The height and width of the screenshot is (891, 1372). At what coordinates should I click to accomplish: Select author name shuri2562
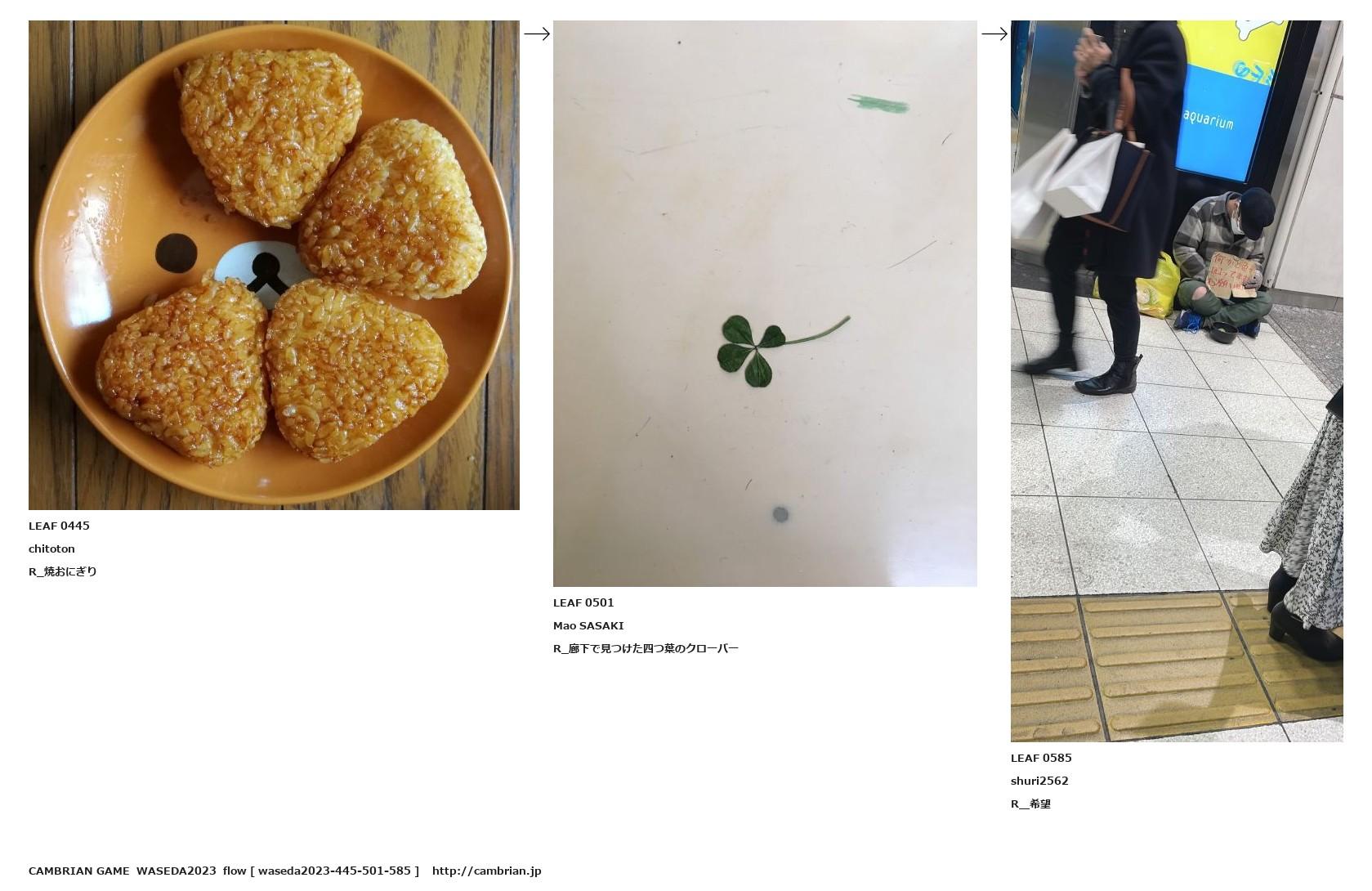[x=1039, y=781]
